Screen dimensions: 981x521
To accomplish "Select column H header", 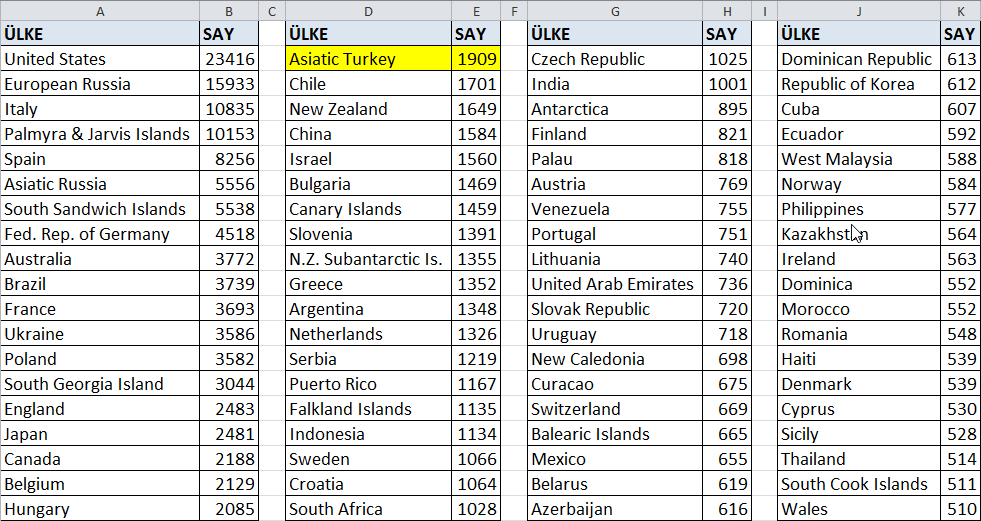I will pos(726,11).
